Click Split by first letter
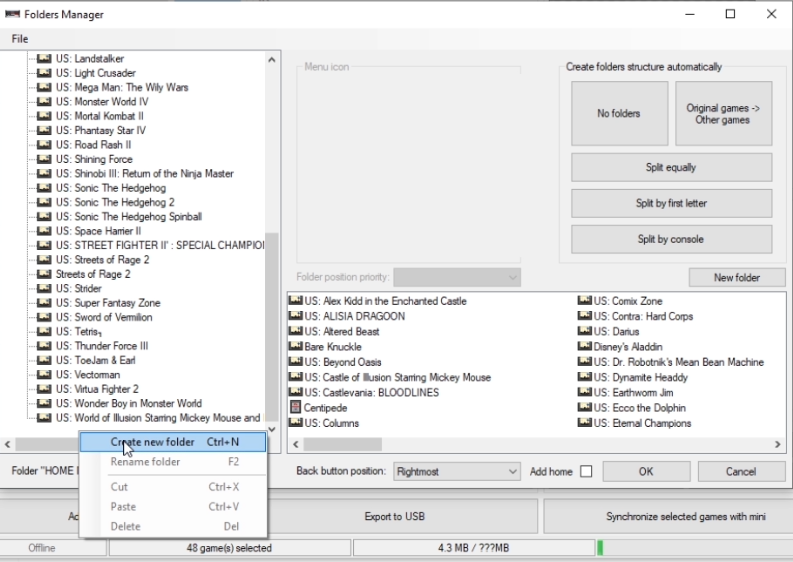793x562 pixels. point(671,203)
